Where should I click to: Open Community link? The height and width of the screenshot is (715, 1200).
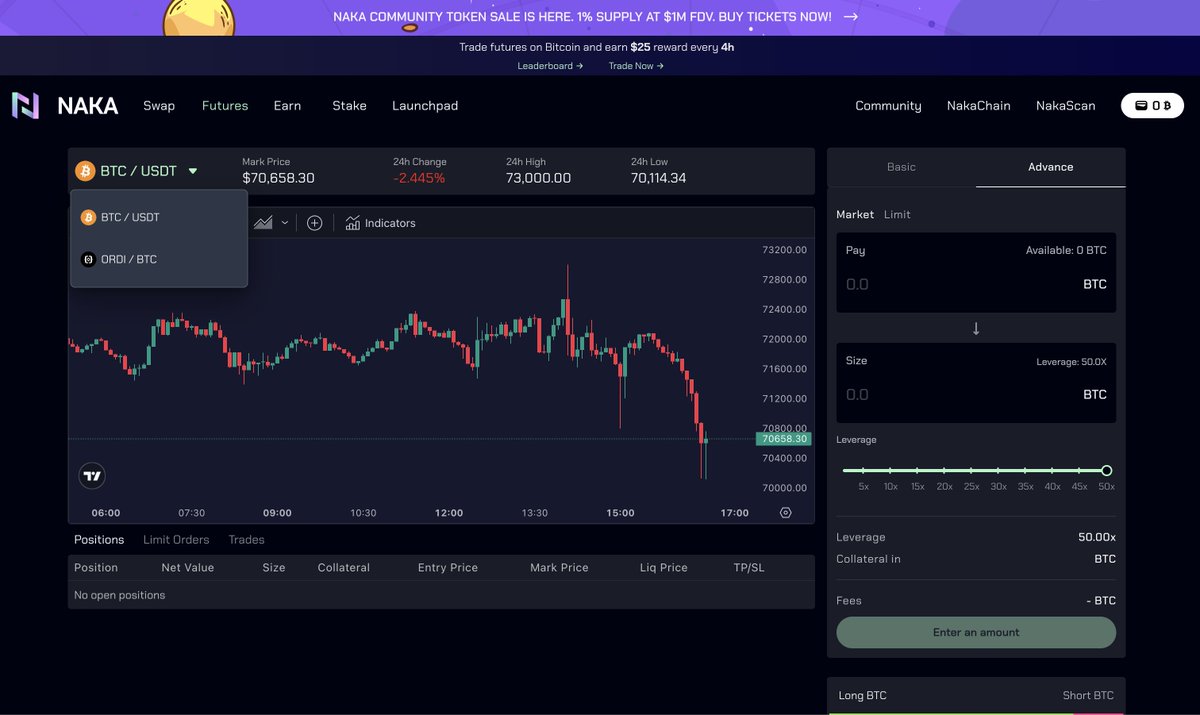(x=888, y=105)
